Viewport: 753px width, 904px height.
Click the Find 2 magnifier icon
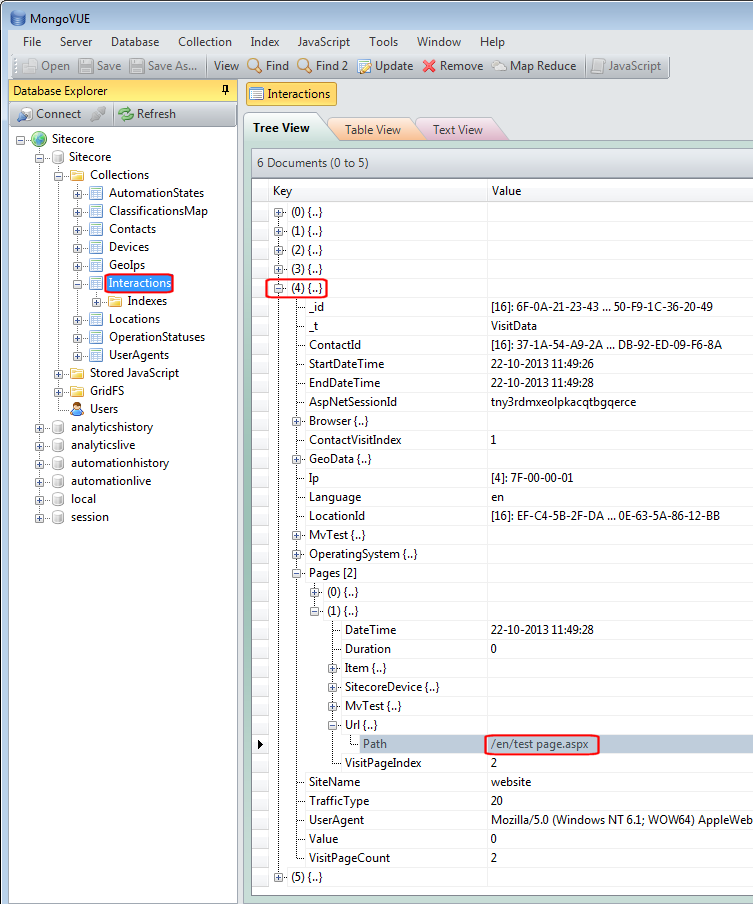click(x=304, y=66)
